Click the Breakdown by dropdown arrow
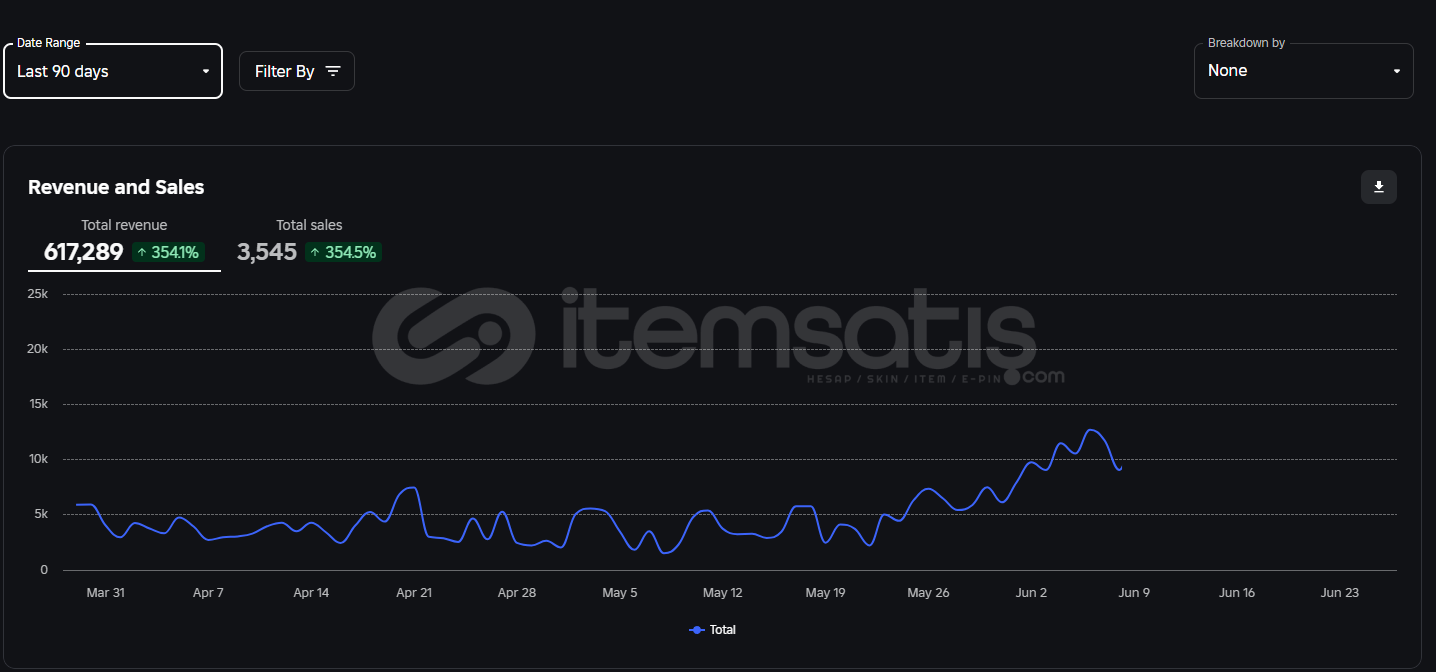 [1397, 71]
